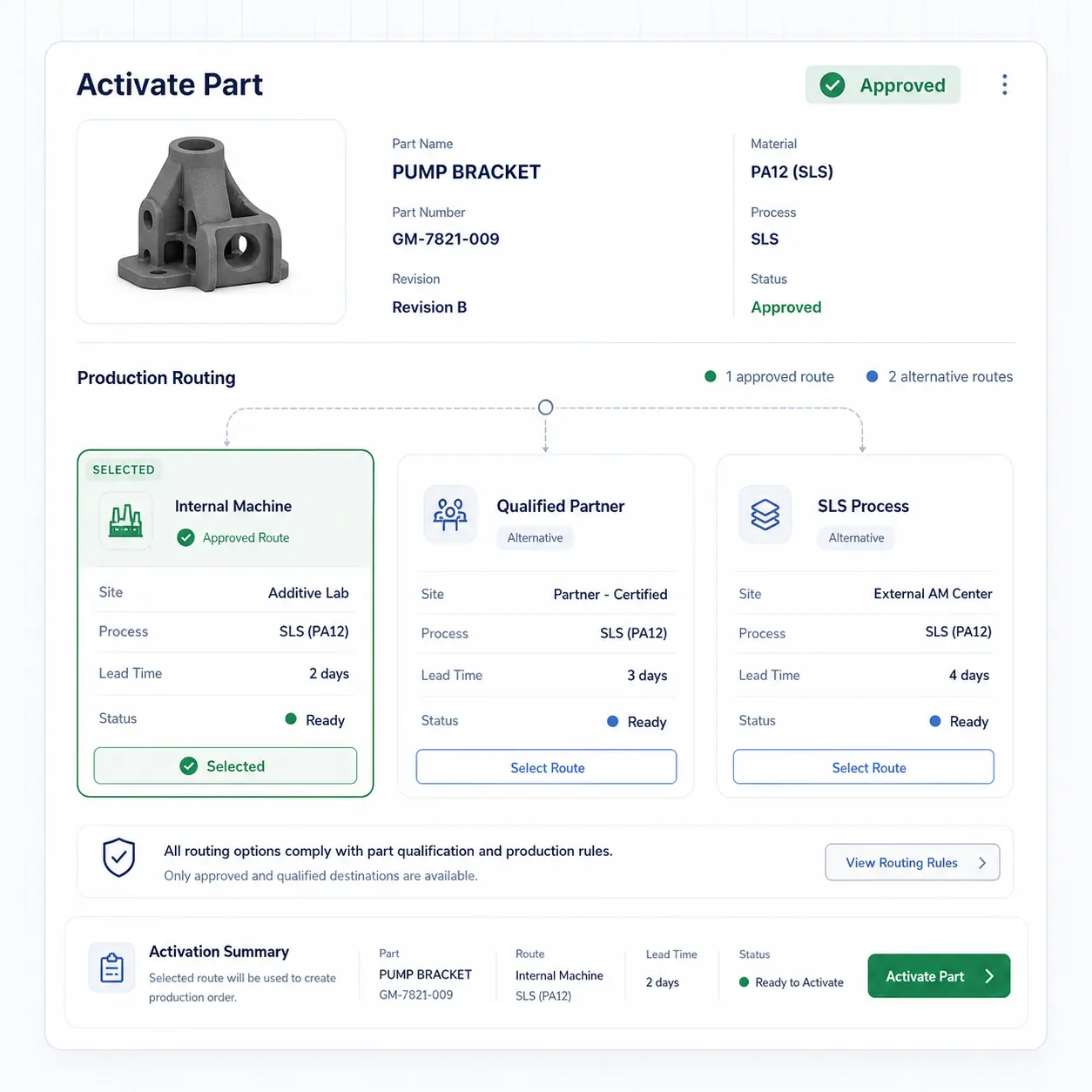Choose the Internal Machine route card title
Screen dimensions: 1092x1092
pos(233,506)
